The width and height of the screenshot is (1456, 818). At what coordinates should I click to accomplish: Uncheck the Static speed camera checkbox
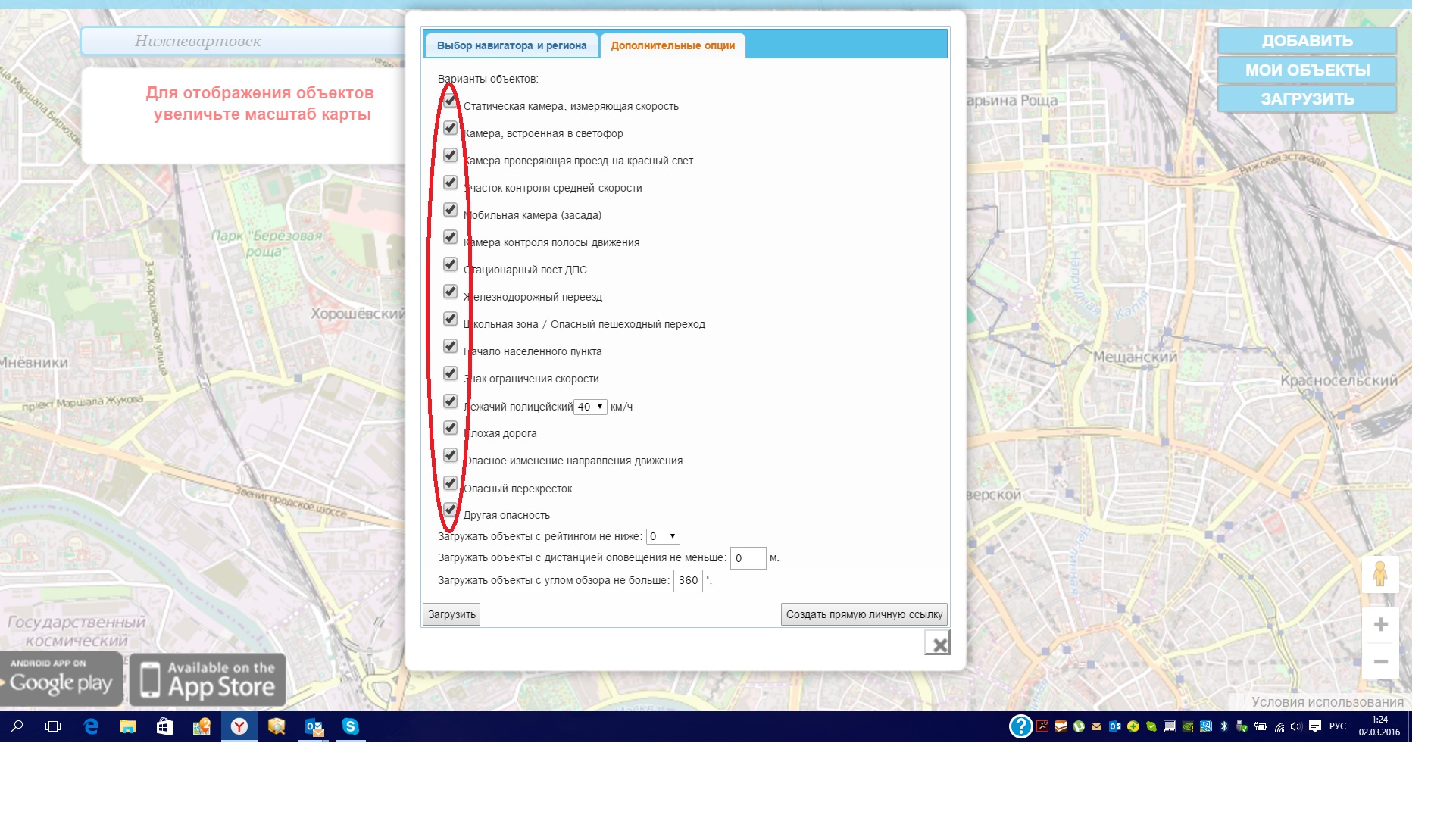click(450, 101)
